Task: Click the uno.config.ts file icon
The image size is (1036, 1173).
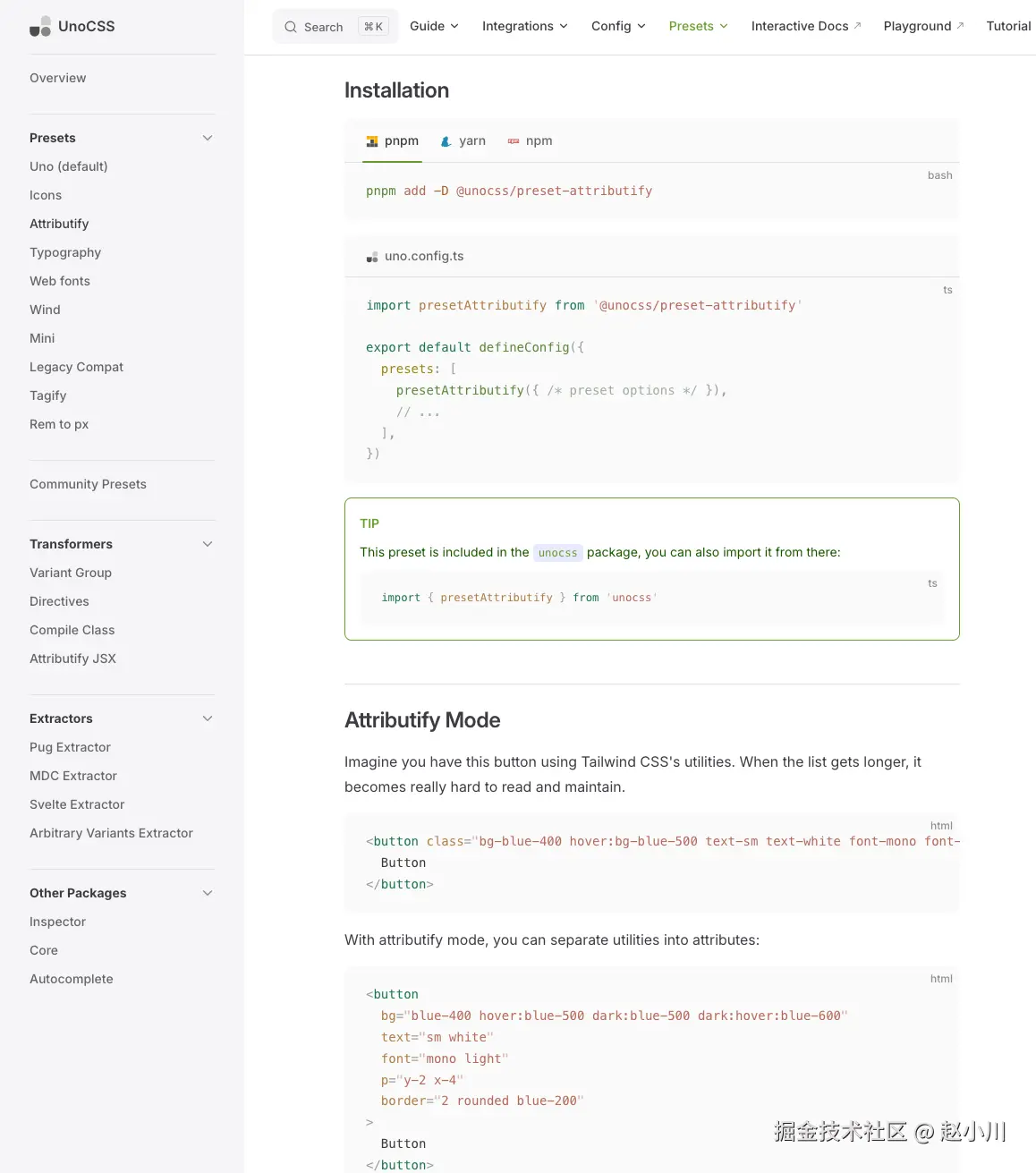Action: click(x=372, y=257)
